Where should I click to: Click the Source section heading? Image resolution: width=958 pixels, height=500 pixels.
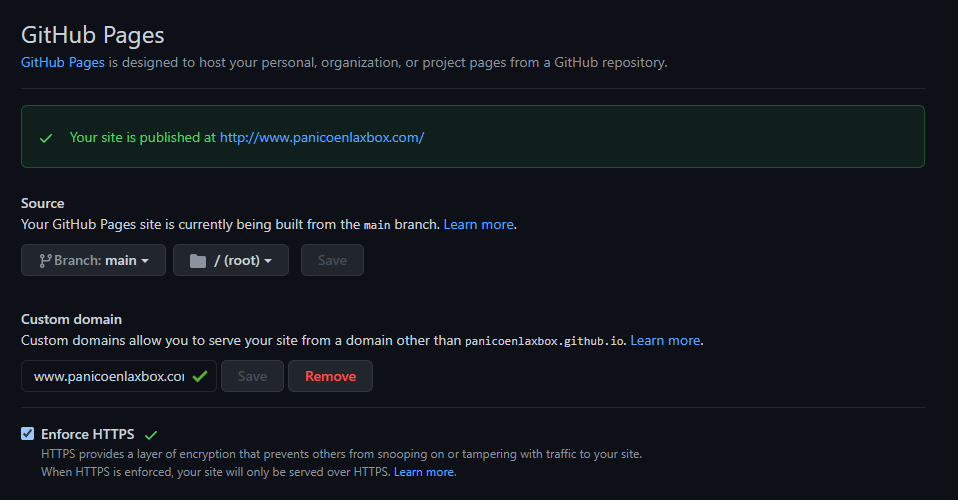[x=43, y=203]
